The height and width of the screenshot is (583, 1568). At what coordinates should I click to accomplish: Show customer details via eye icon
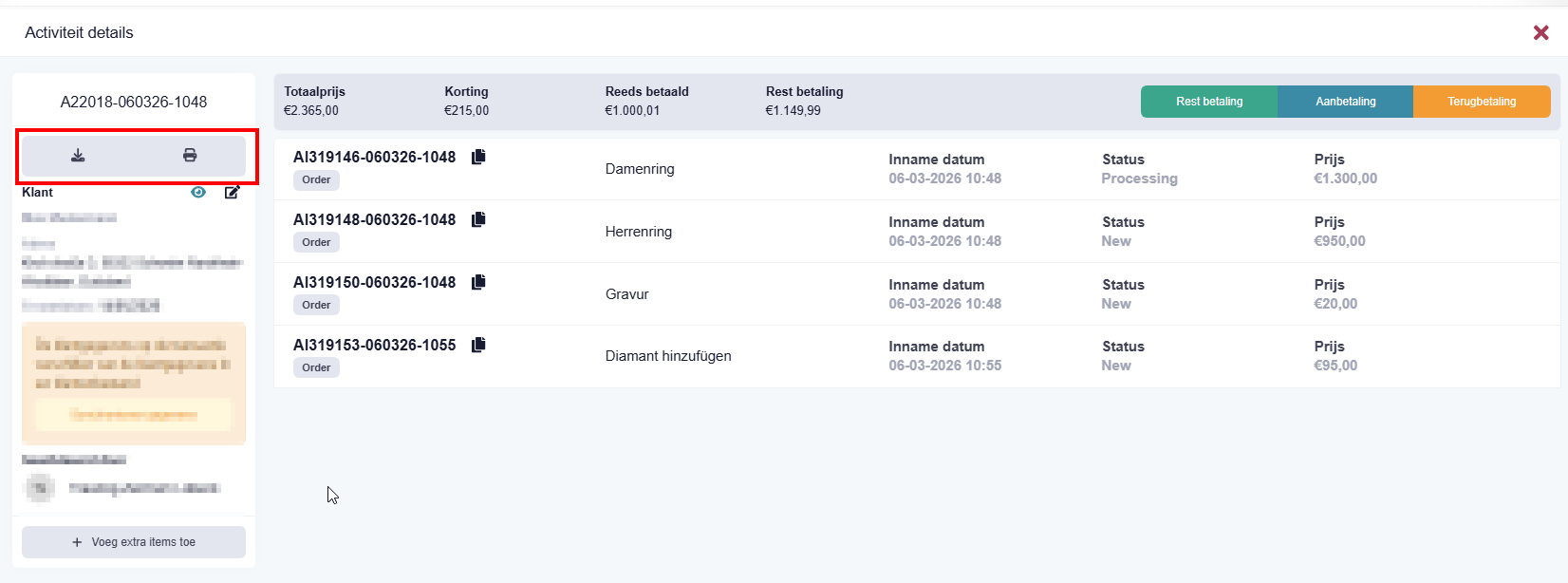coord(198,192)
